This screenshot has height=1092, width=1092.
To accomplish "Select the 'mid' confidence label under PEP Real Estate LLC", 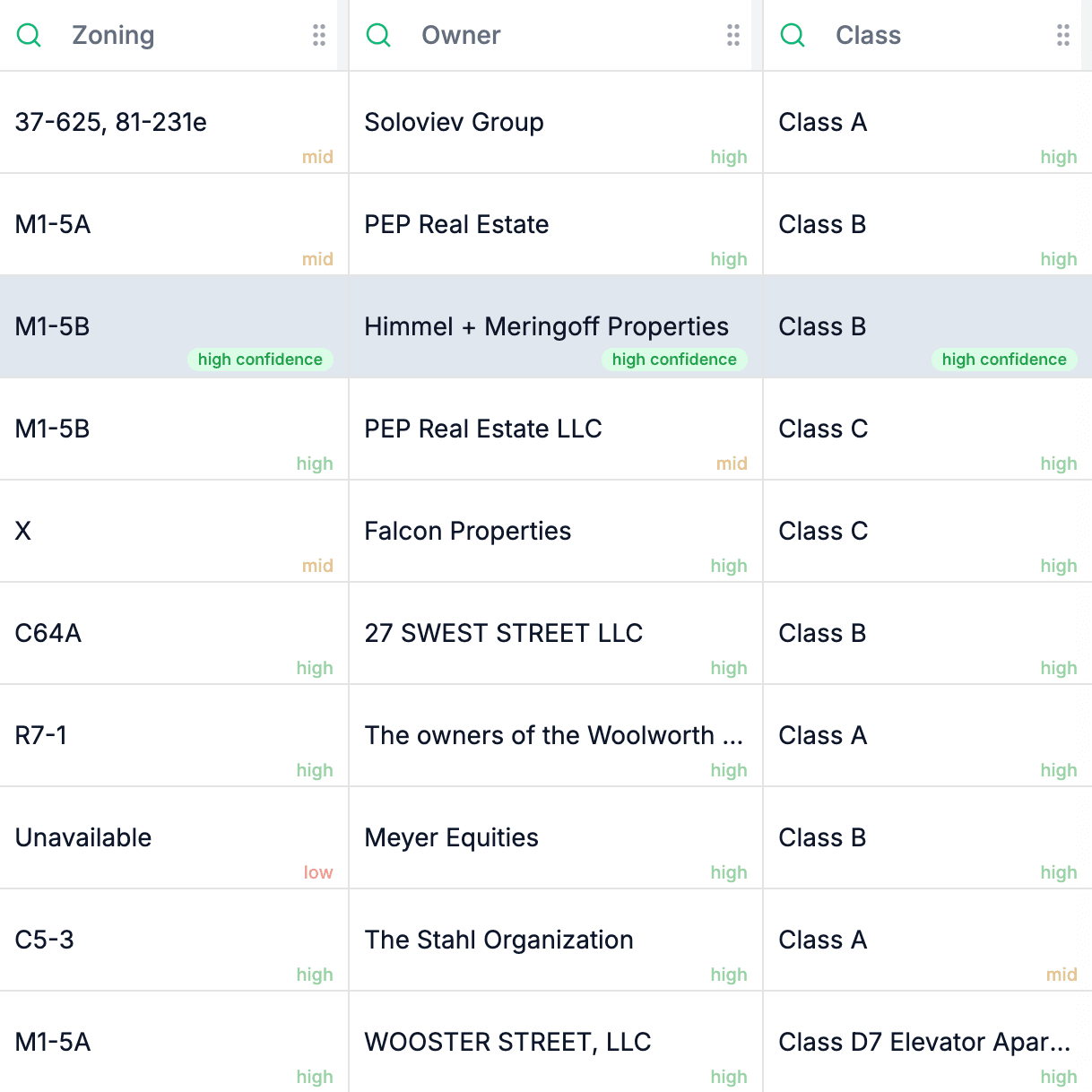I will point(732,464).
